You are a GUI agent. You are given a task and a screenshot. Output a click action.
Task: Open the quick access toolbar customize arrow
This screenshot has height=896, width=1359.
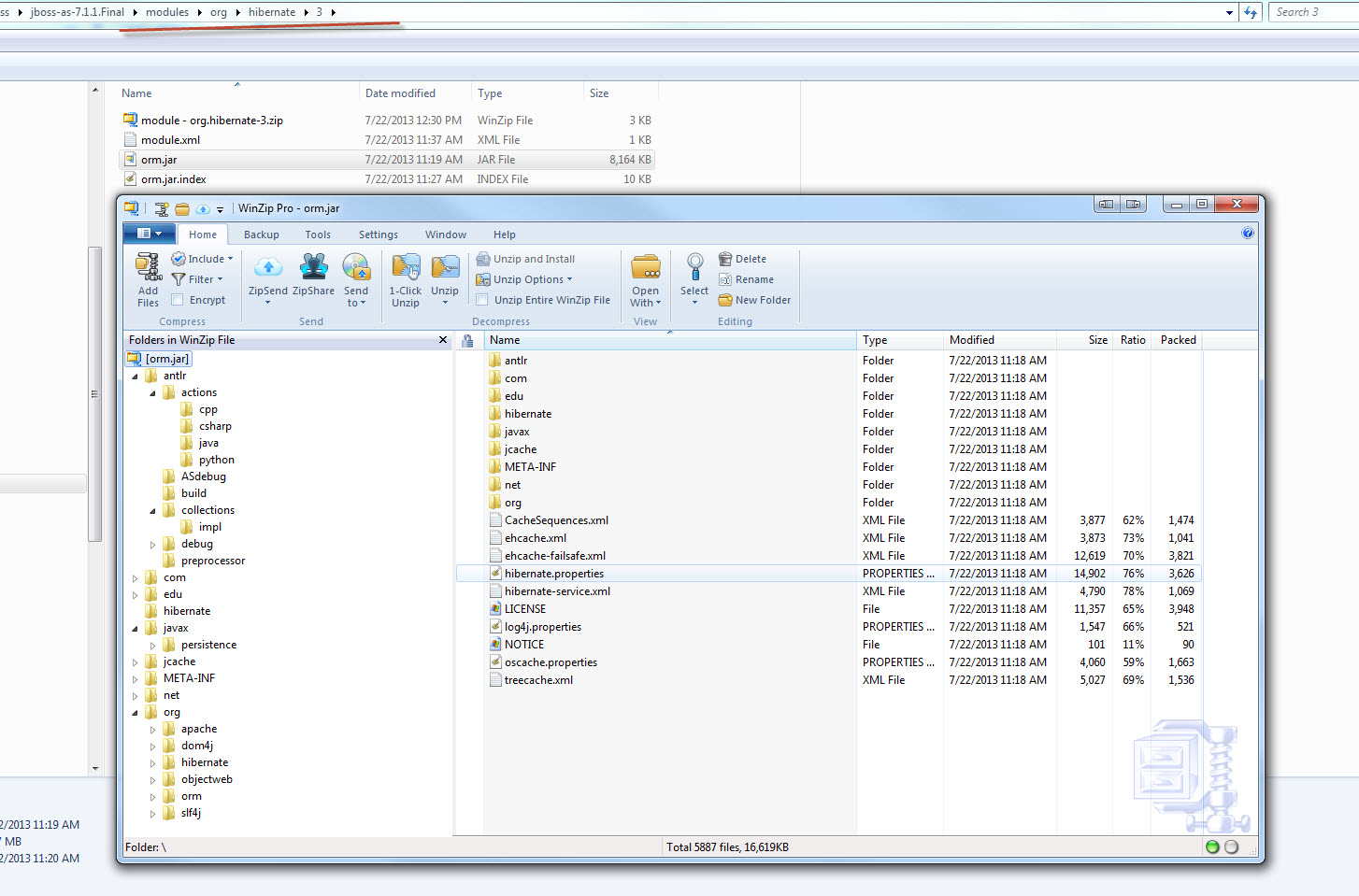click(x=221, y=209)
